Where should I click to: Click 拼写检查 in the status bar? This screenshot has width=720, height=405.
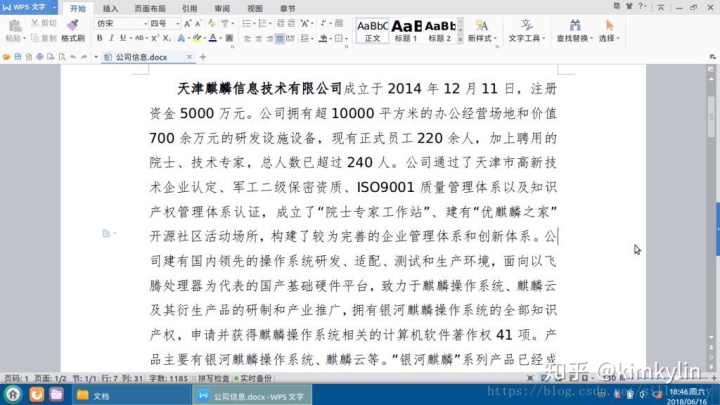(x=214, y=378)
